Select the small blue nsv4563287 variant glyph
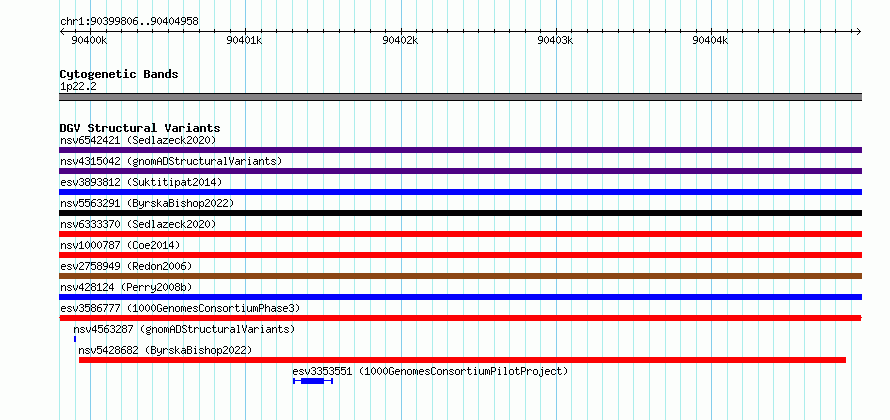The image size is (890, 420). pyautogui.click(x=75, y=339)
